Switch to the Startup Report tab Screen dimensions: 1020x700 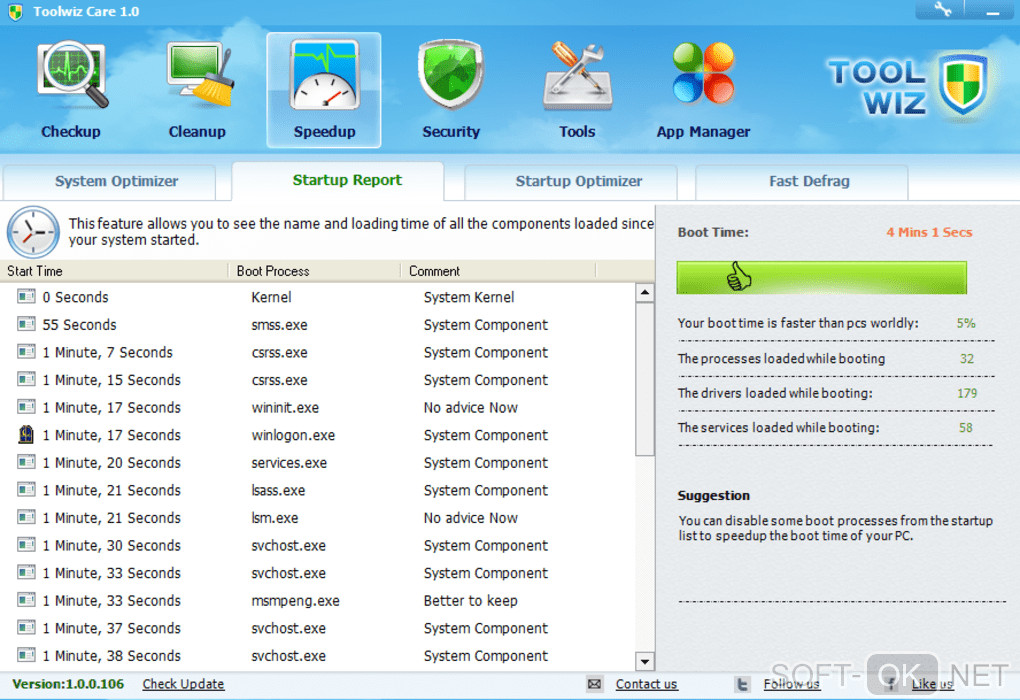[338, 181]
